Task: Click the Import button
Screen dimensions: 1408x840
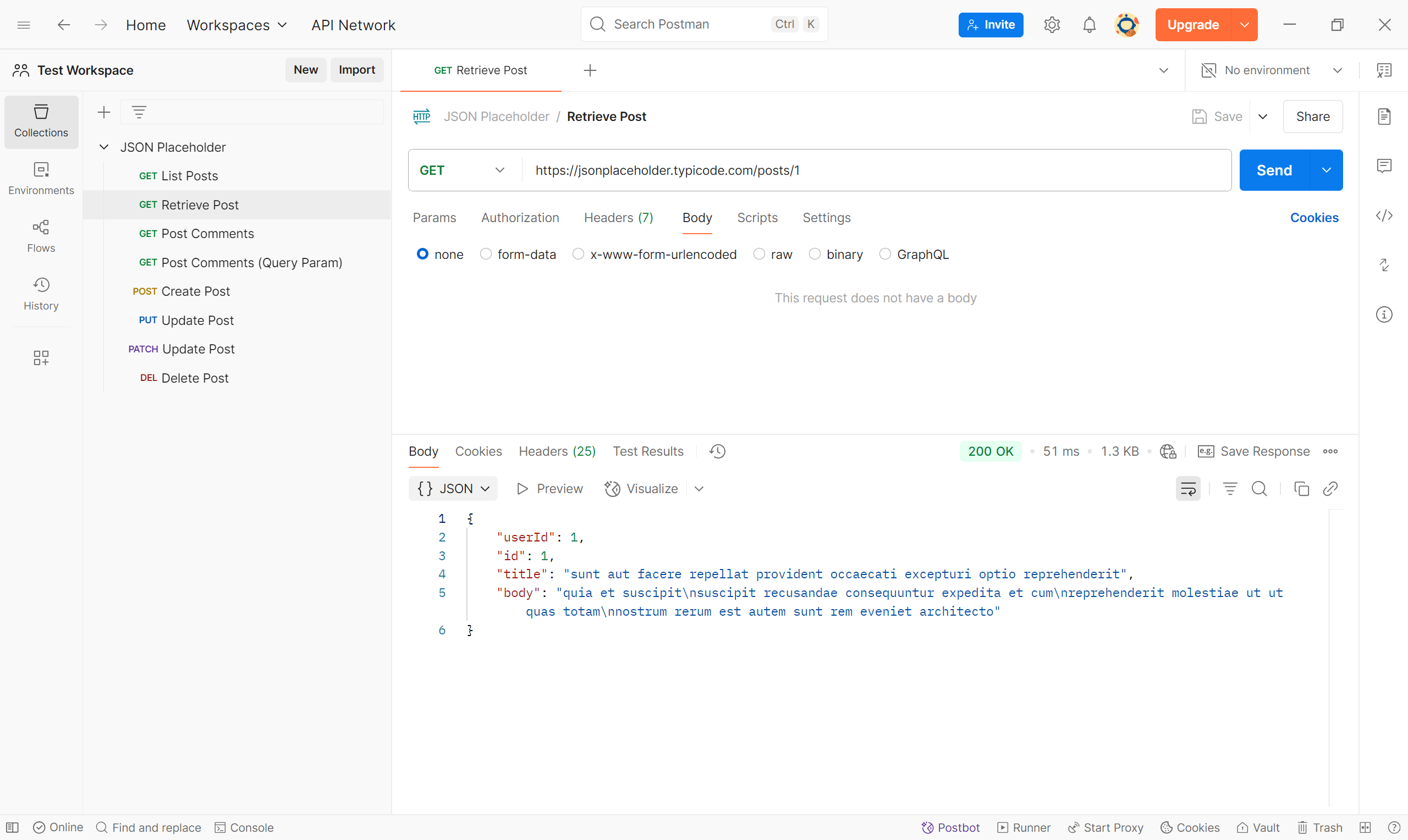Action: 356,70
